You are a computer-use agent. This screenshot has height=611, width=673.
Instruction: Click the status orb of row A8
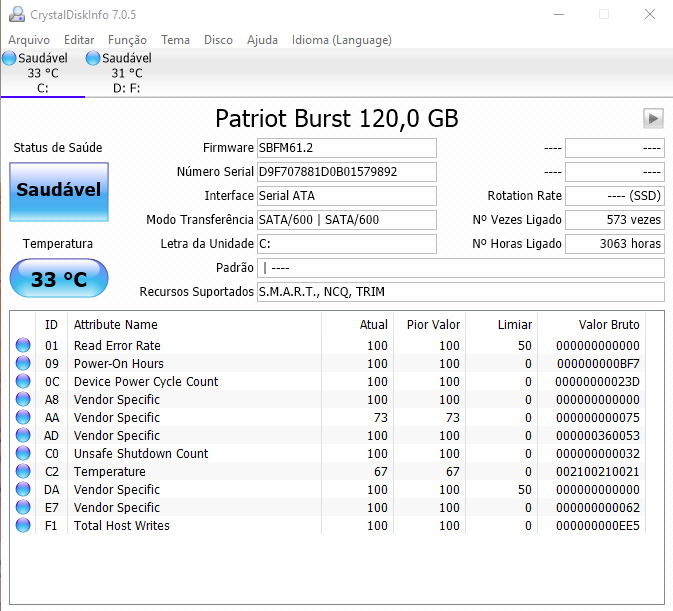click(23, 399)
